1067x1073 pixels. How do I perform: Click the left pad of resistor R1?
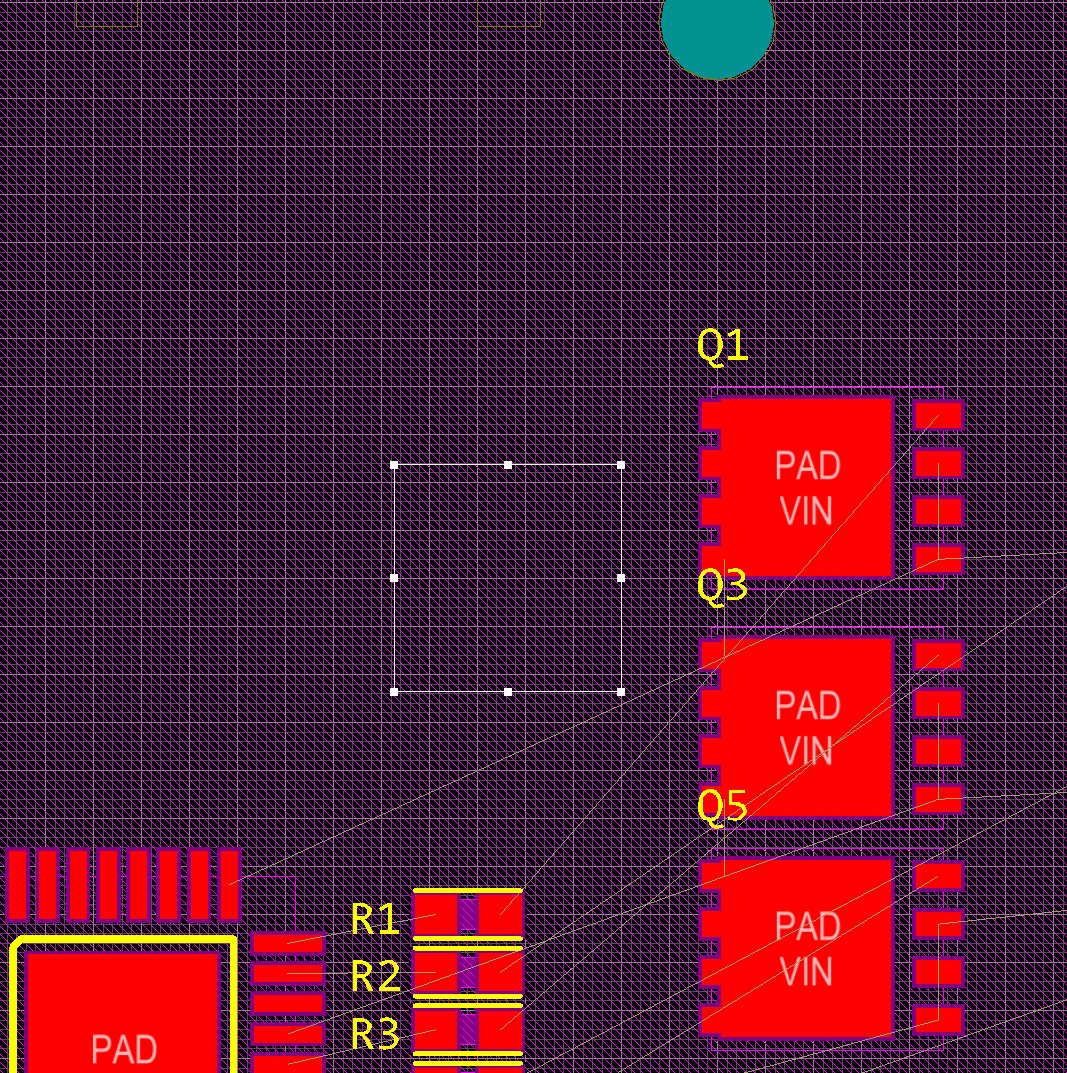(435, 915)
